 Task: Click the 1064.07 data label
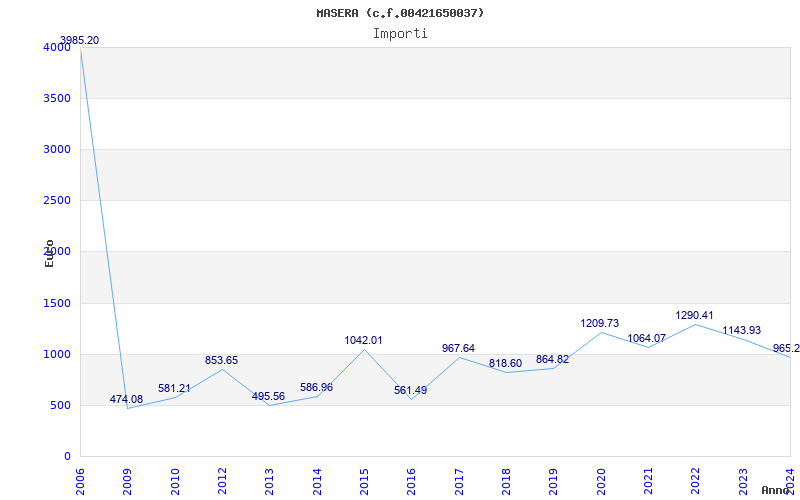coord(646,338)
